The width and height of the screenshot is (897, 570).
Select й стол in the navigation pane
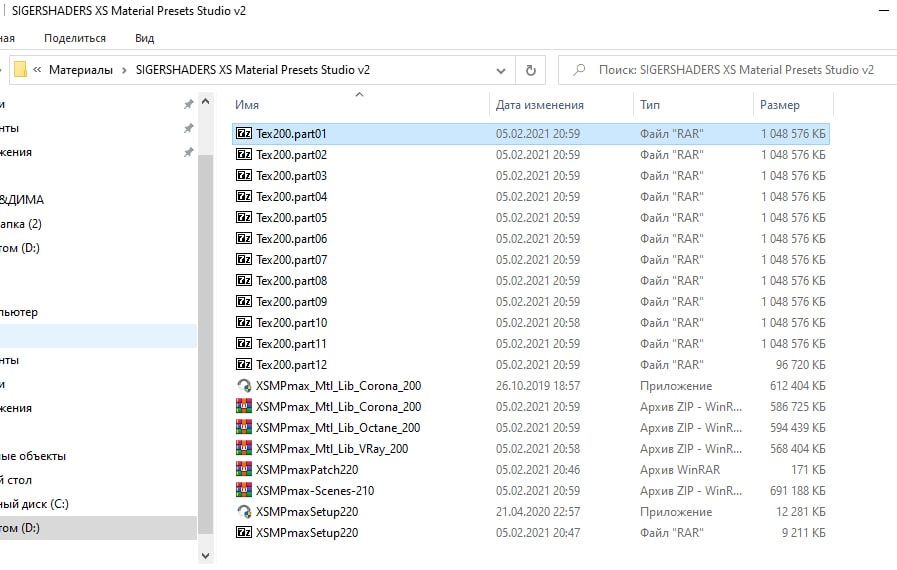coord(16,480)
